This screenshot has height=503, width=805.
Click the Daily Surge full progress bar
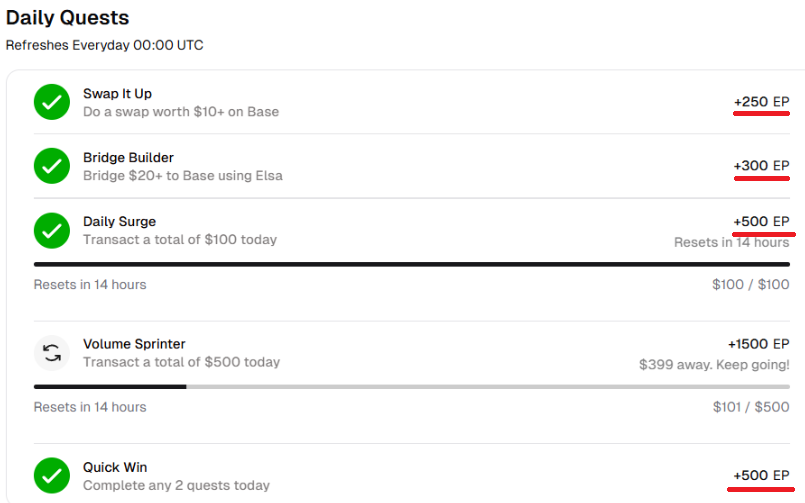412,264
